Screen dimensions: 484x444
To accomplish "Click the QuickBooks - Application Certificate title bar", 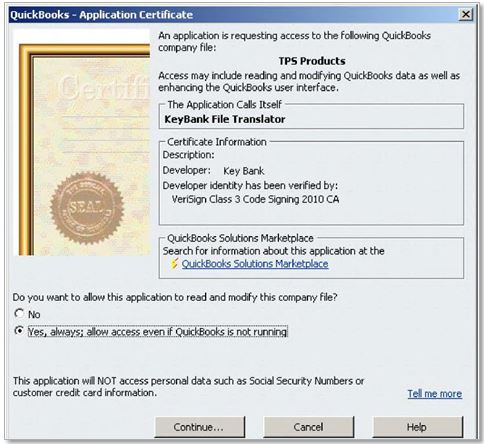I will tap(233, 15).
